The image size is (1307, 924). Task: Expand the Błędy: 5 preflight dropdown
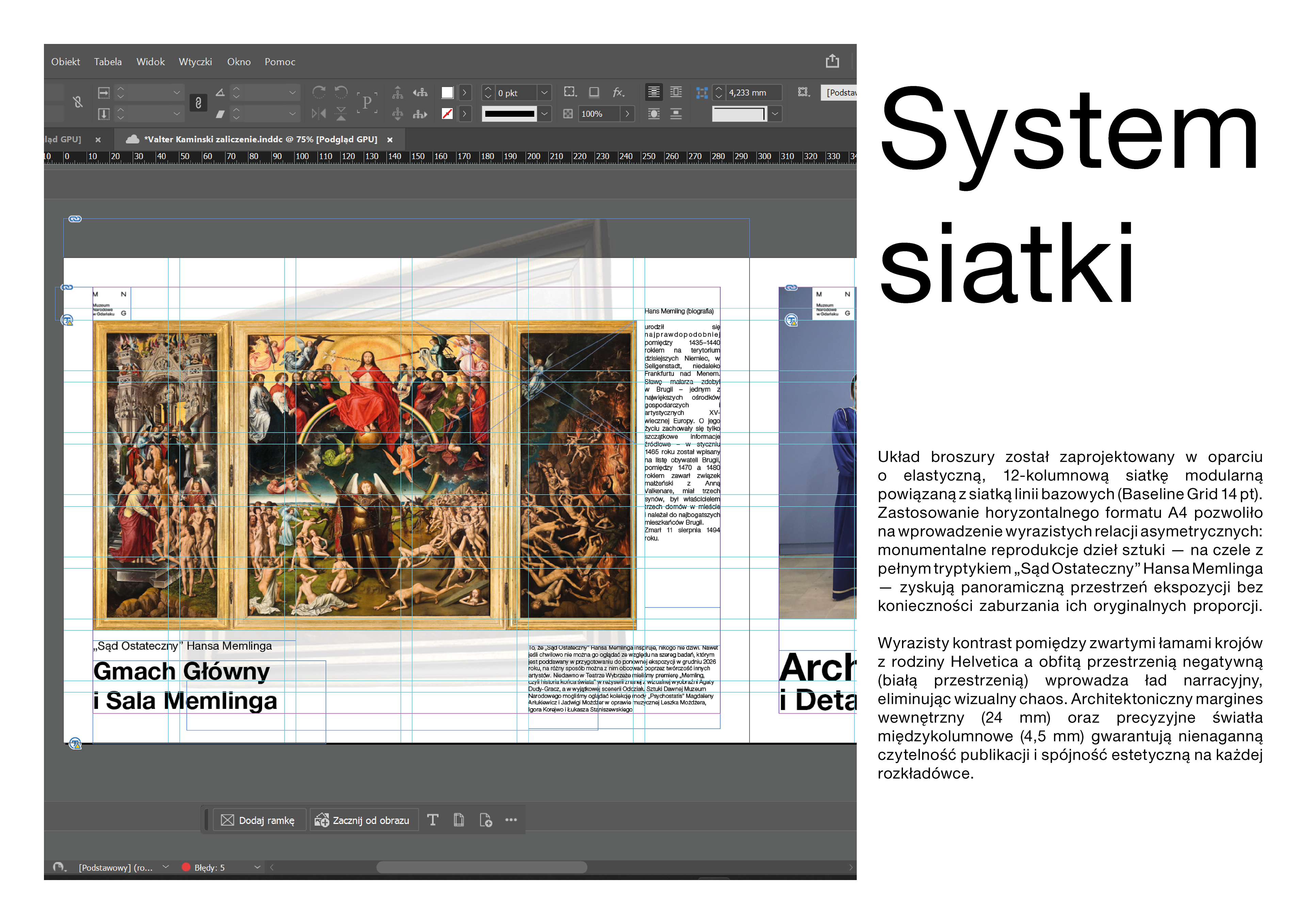pyautogui.click(x=257, y=867)
